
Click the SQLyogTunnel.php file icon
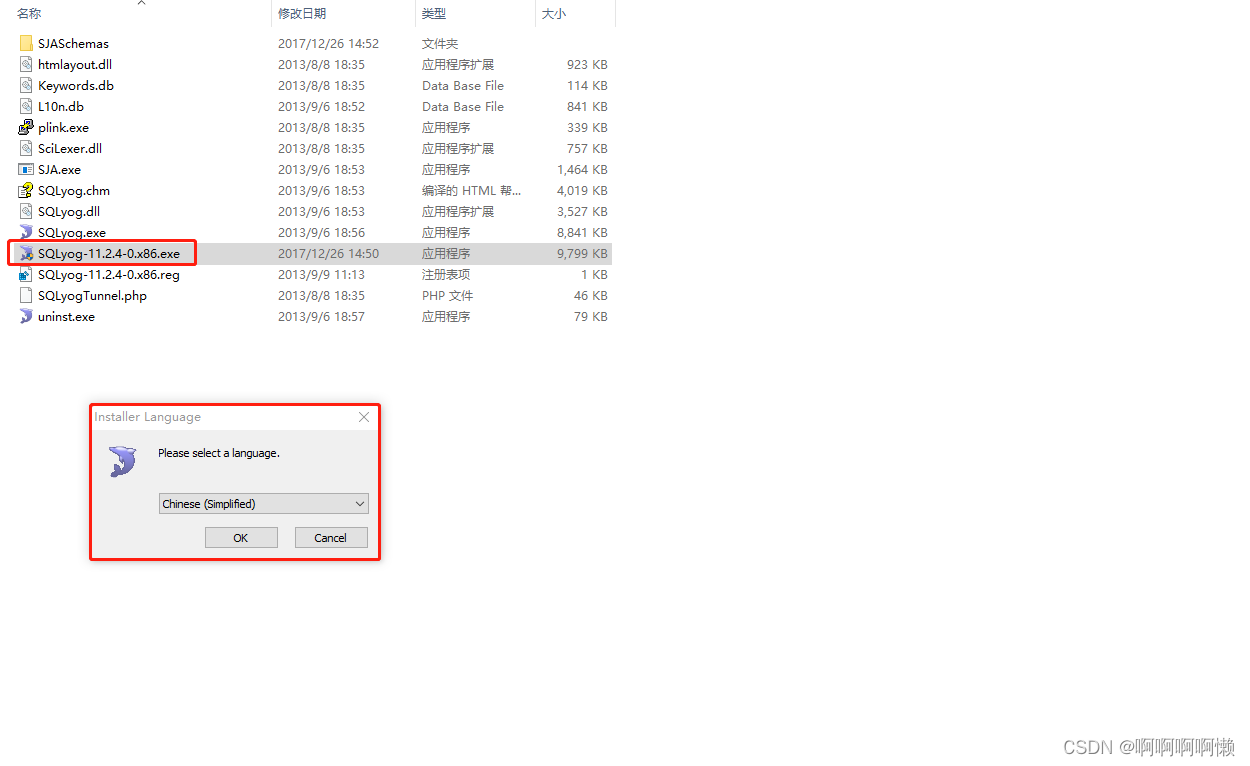pos(26,295)
